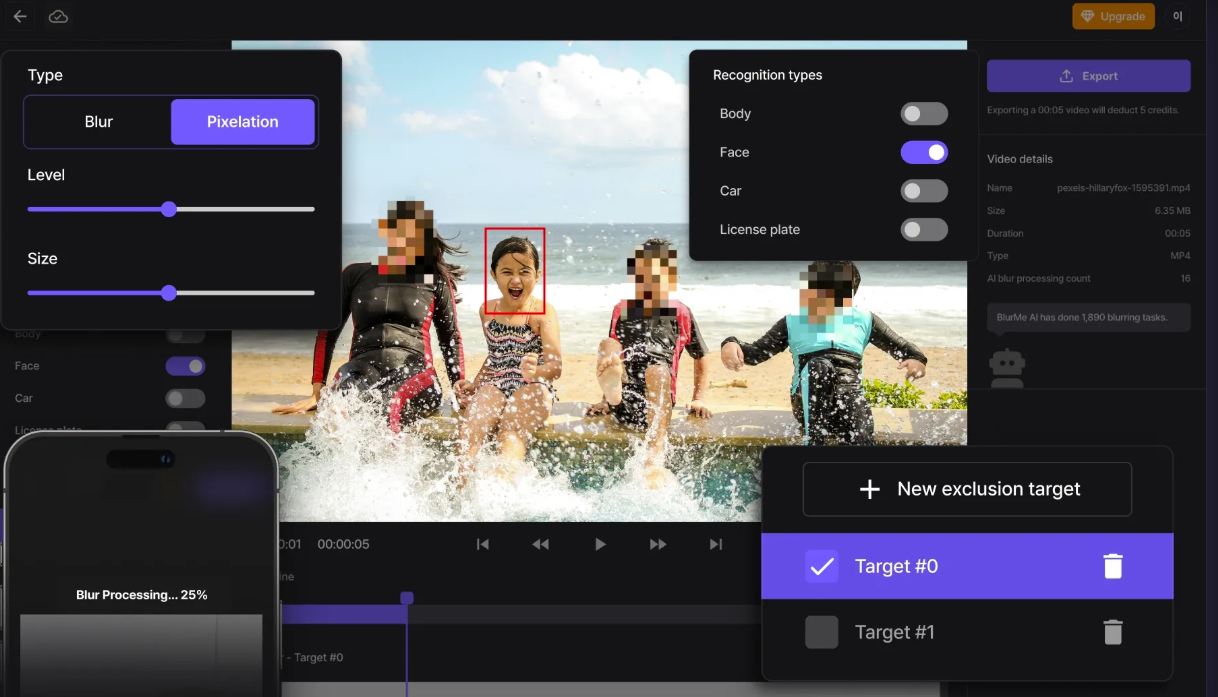Click the back arrow icon

(20, 16)
